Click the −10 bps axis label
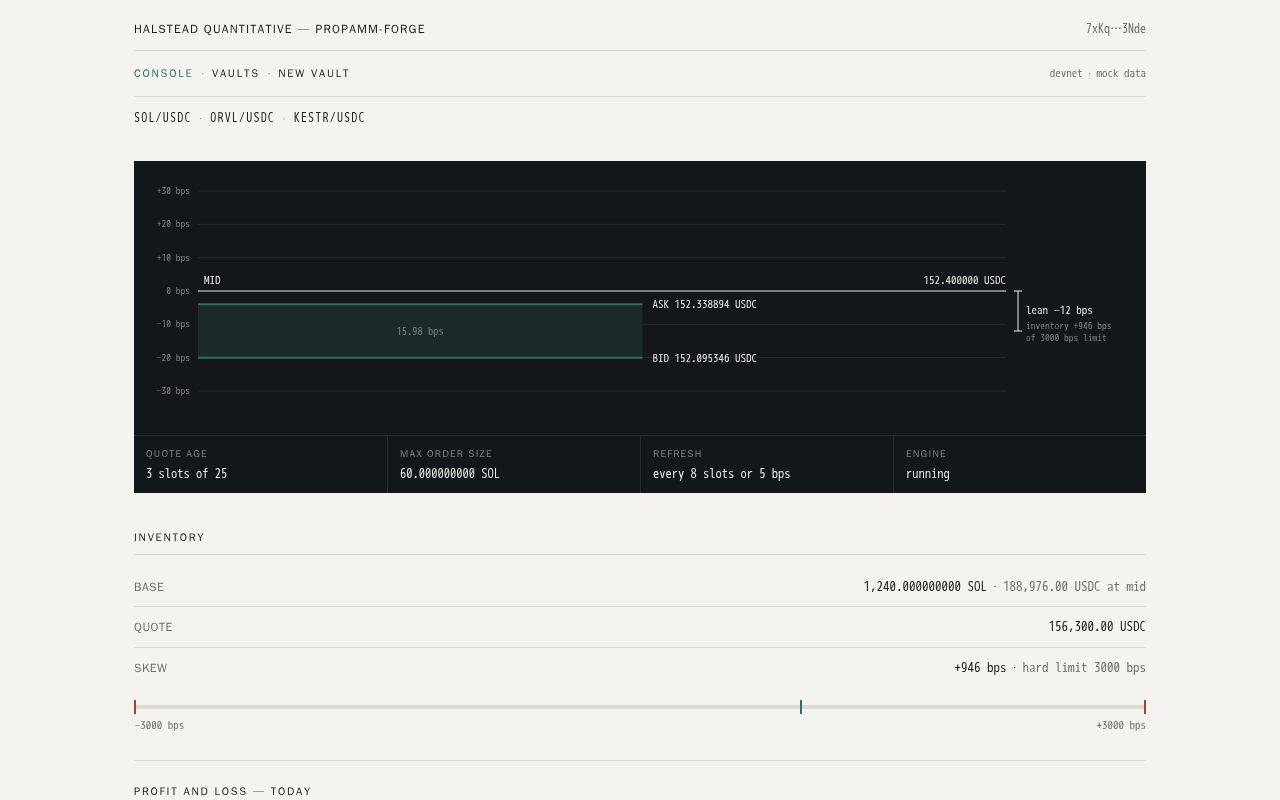 tap(173, 324)
